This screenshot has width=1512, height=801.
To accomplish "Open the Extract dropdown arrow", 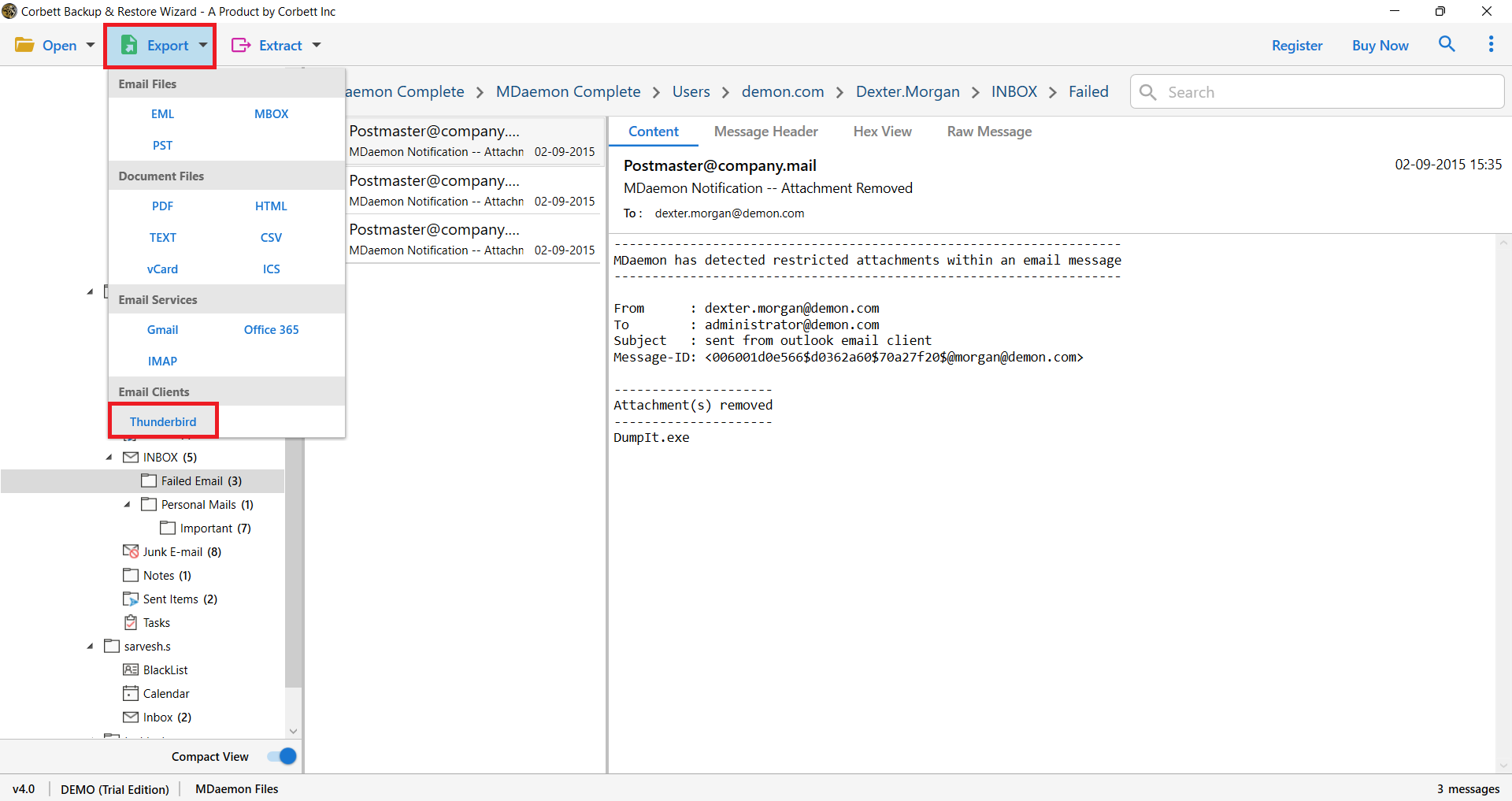I will tap(317, 45).
